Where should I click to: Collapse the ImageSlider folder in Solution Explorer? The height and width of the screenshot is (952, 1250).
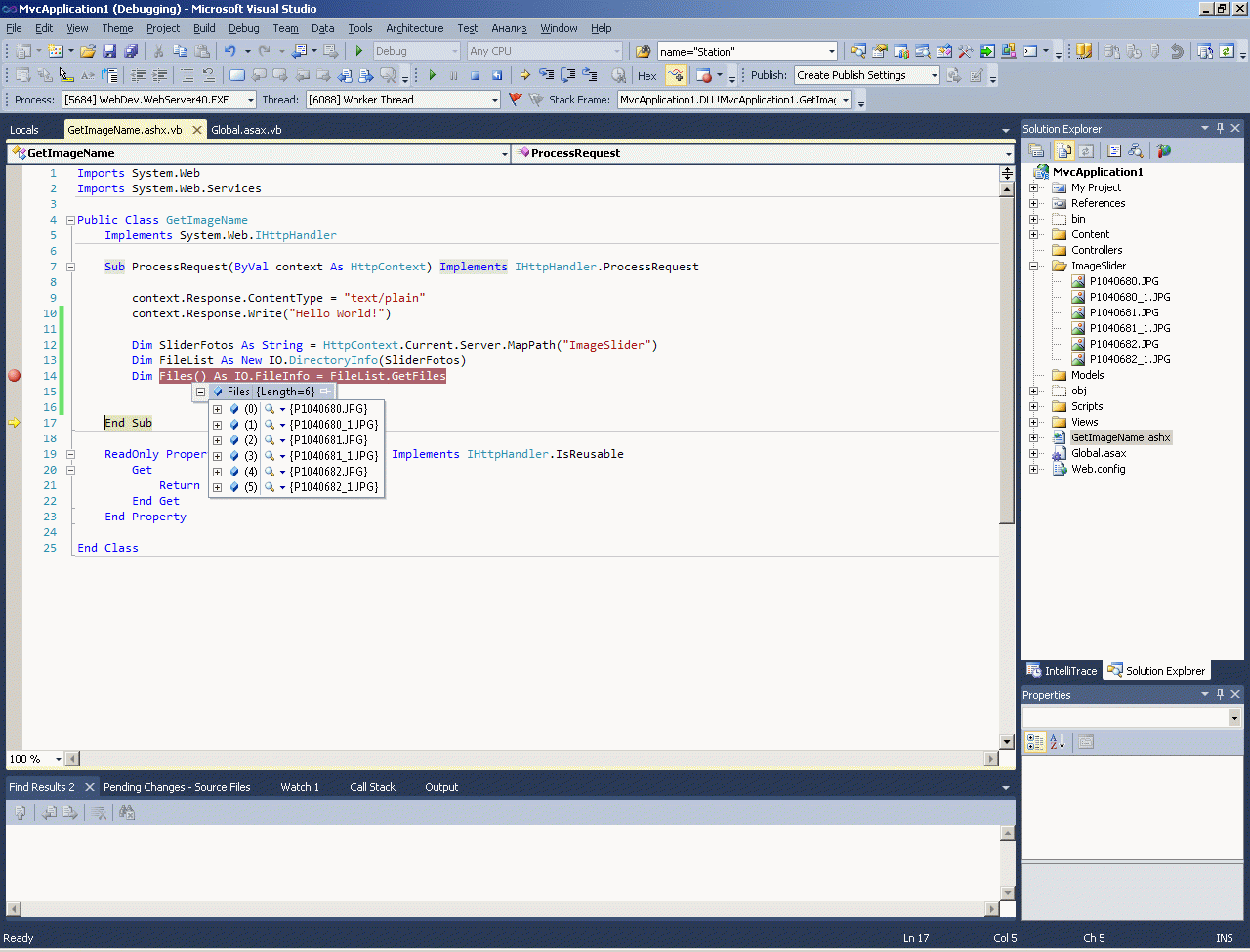[1034, 266]
